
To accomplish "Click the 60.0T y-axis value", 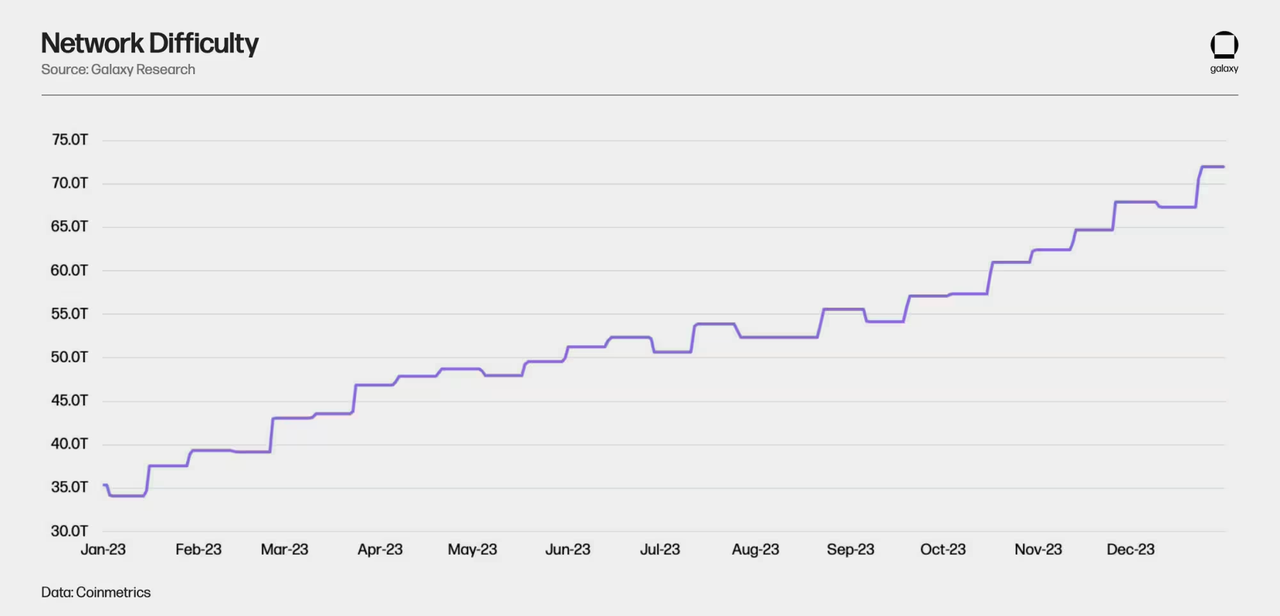I will click(70, 270).
